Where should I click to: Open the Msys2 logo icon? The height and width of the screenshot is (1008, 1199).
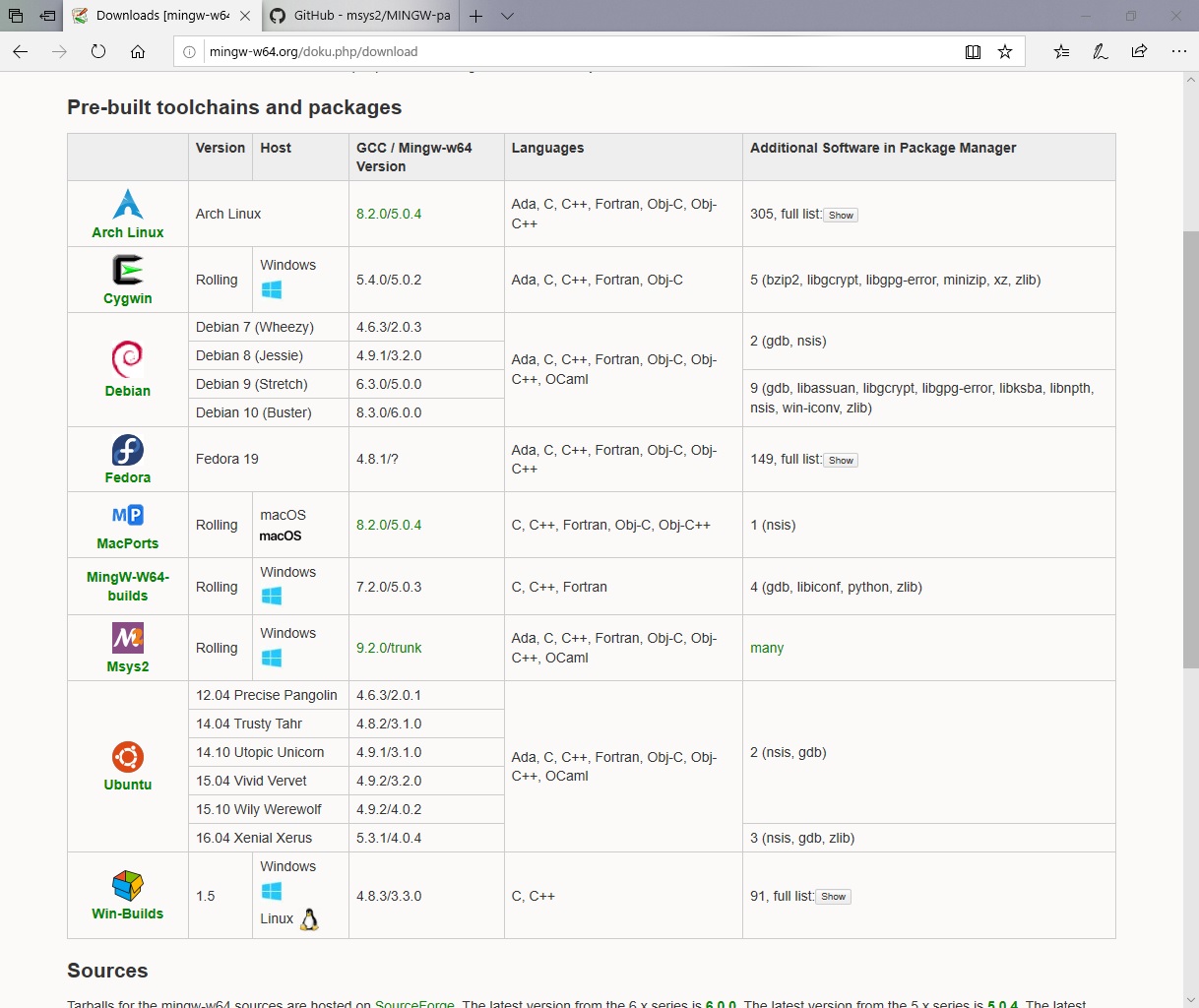click(128, 638)
